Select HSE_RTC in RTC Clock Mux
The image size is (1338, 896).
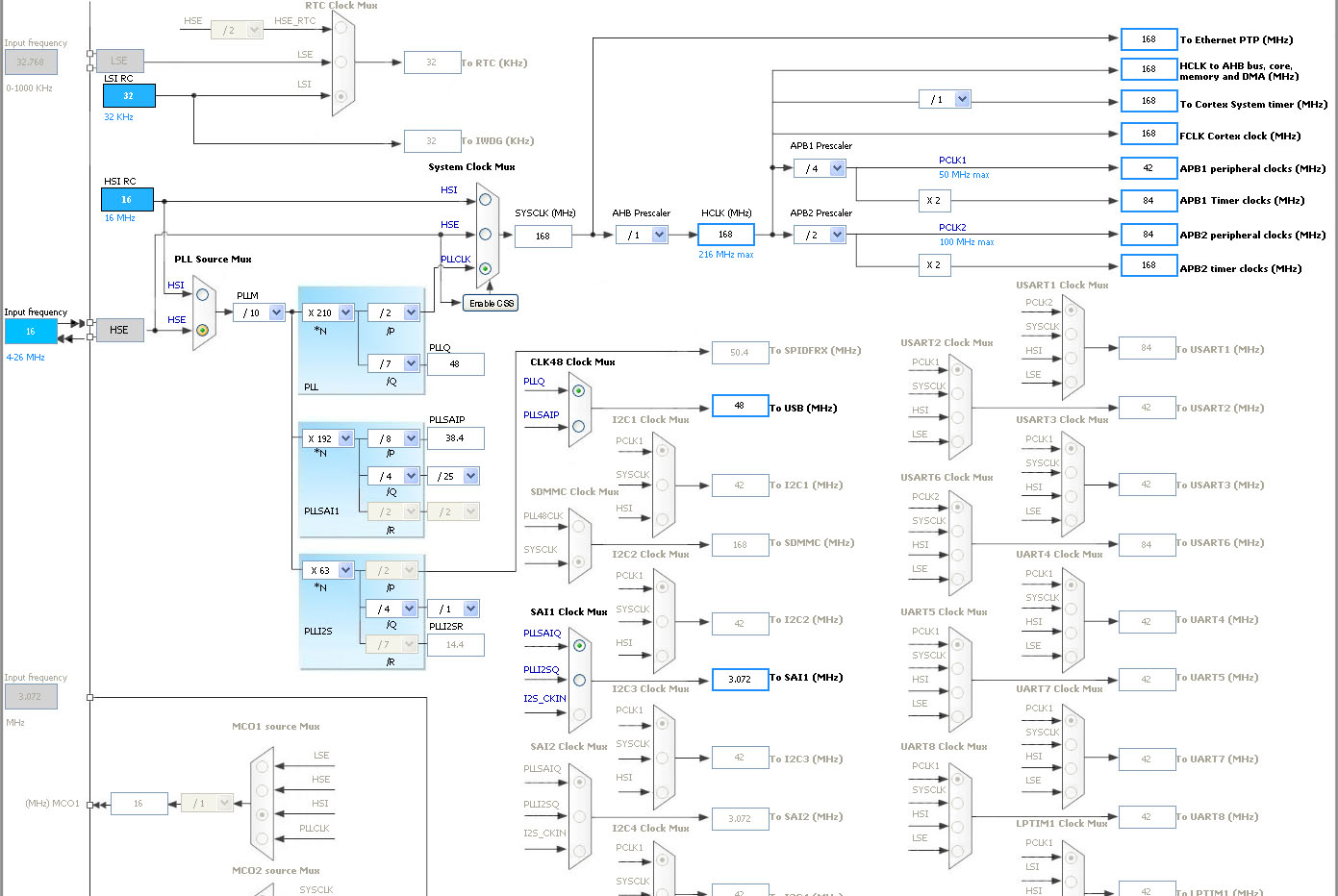tap(341, 28)
